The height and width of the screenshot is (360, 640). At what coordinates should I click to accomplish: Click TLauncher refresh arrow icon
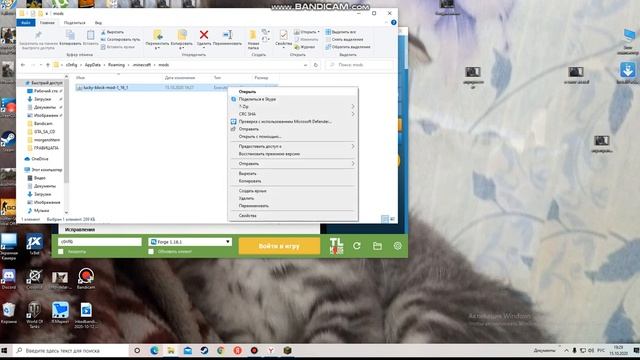pyautogui.click(x=357, y=246)
